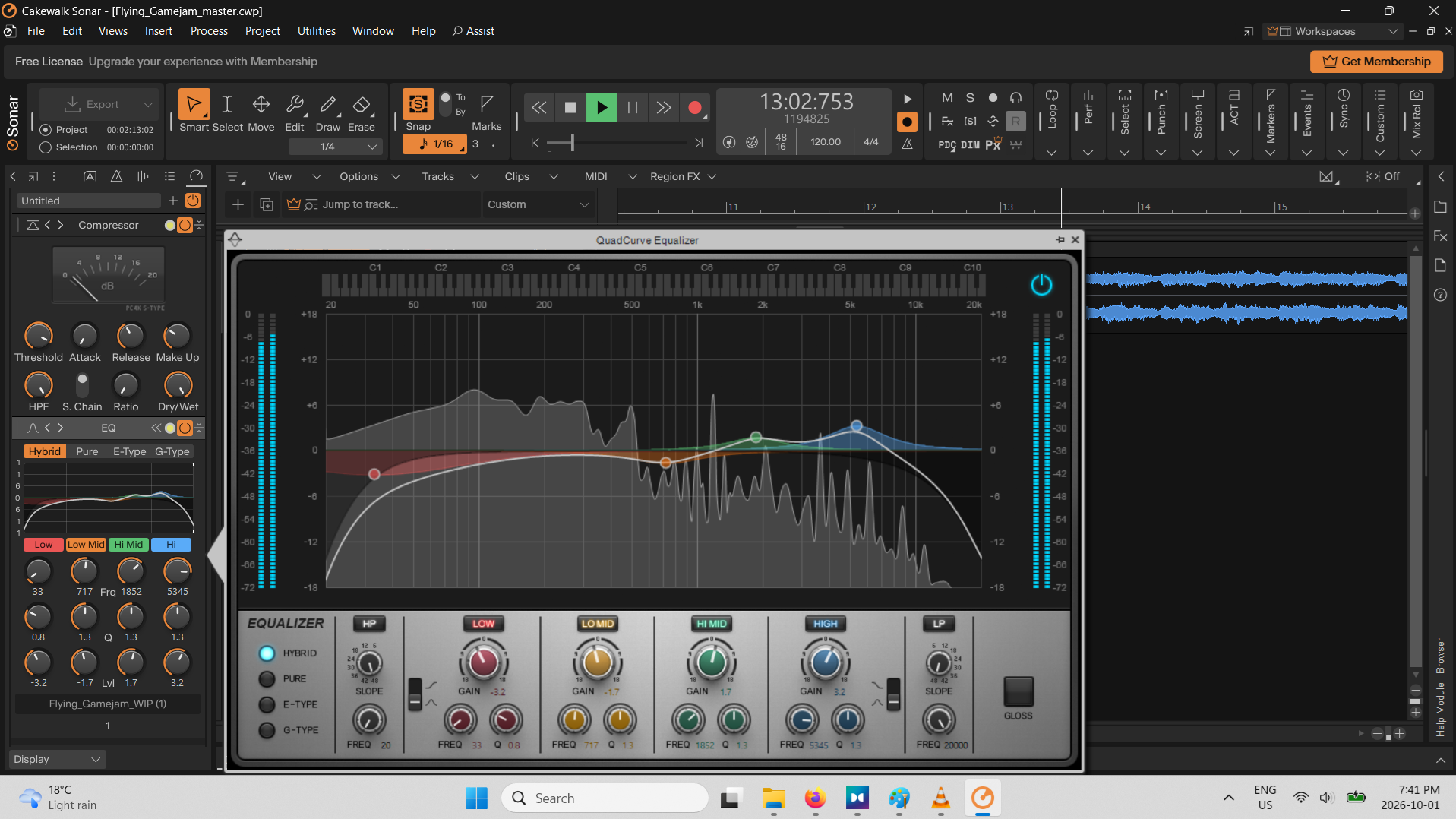Switch to the Hybrid tab in the EQ module
The width and height of the screenshot is (1456, 819).
click(x=45, y=451)
